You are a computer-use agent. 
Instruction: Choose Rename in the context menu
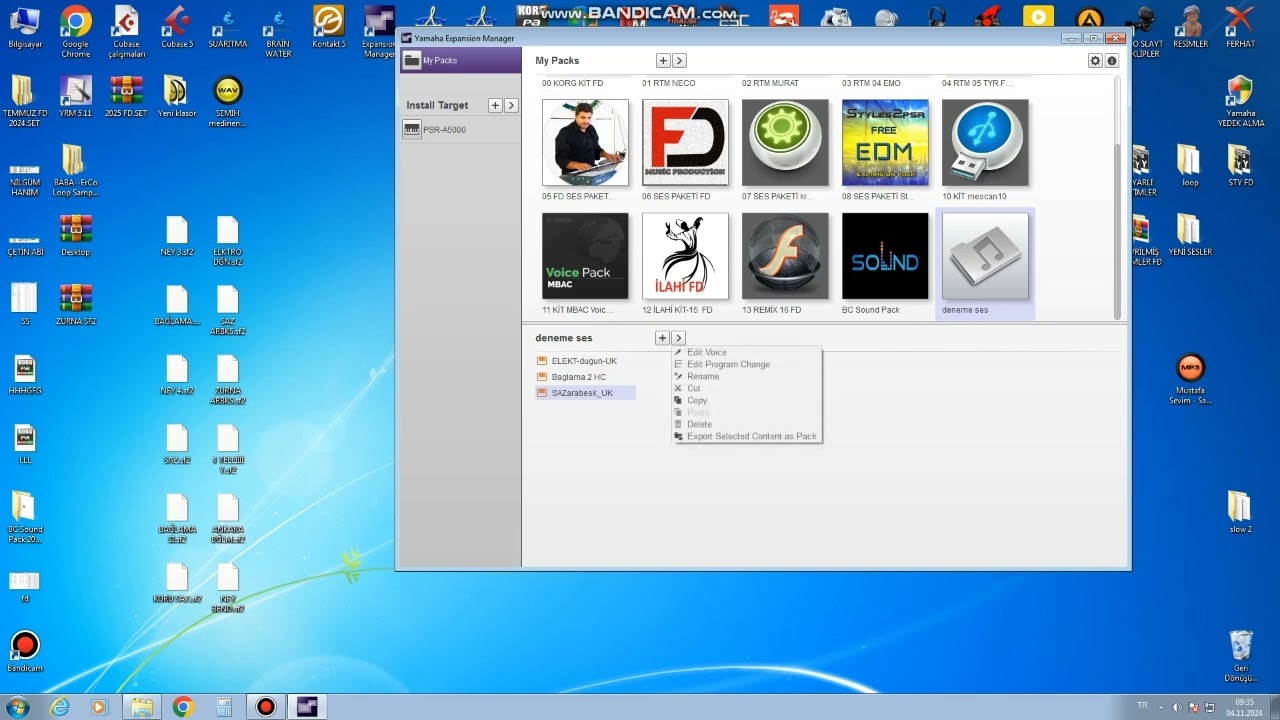pos(746,376)
